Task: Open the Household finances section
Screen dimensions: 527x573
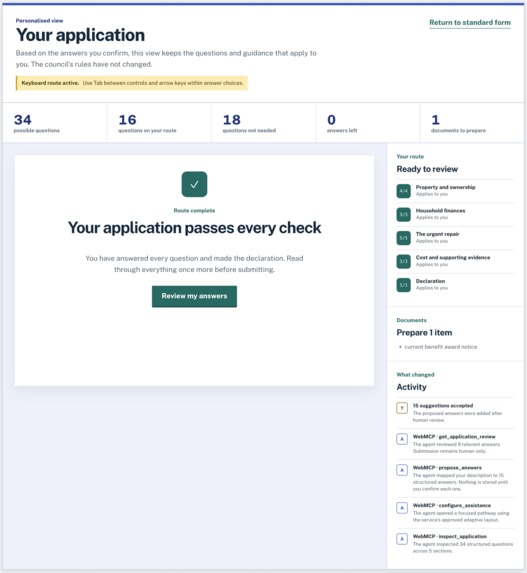Action: coord(455,215)
